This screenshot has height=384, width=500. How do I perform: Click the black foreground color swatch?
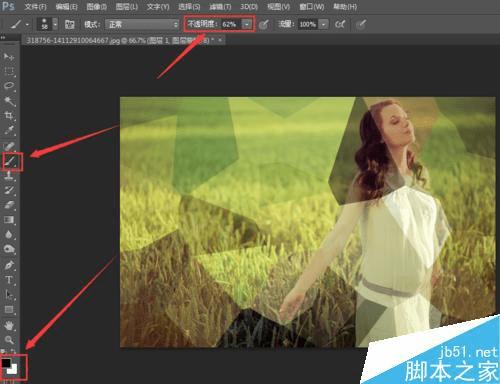tap(6, 362)
